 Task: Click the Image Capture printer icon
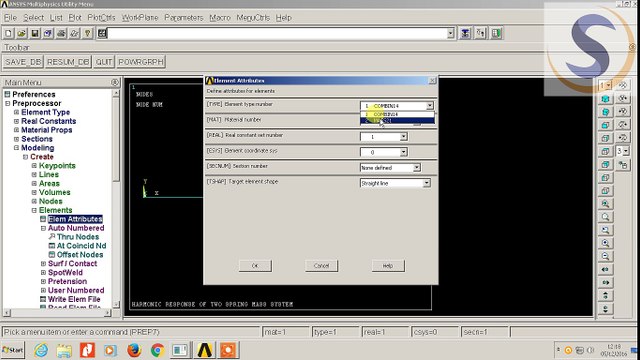(x=61, y=33)
